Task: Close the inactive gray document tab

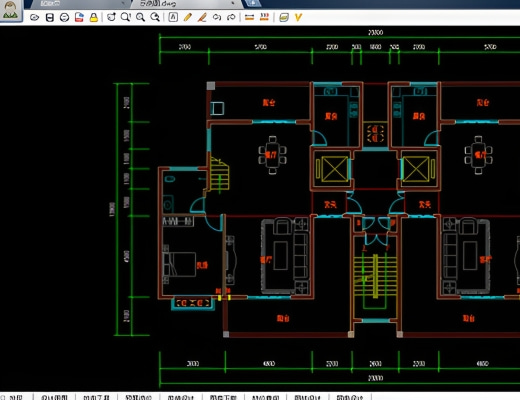Action: tap(124, 4)
